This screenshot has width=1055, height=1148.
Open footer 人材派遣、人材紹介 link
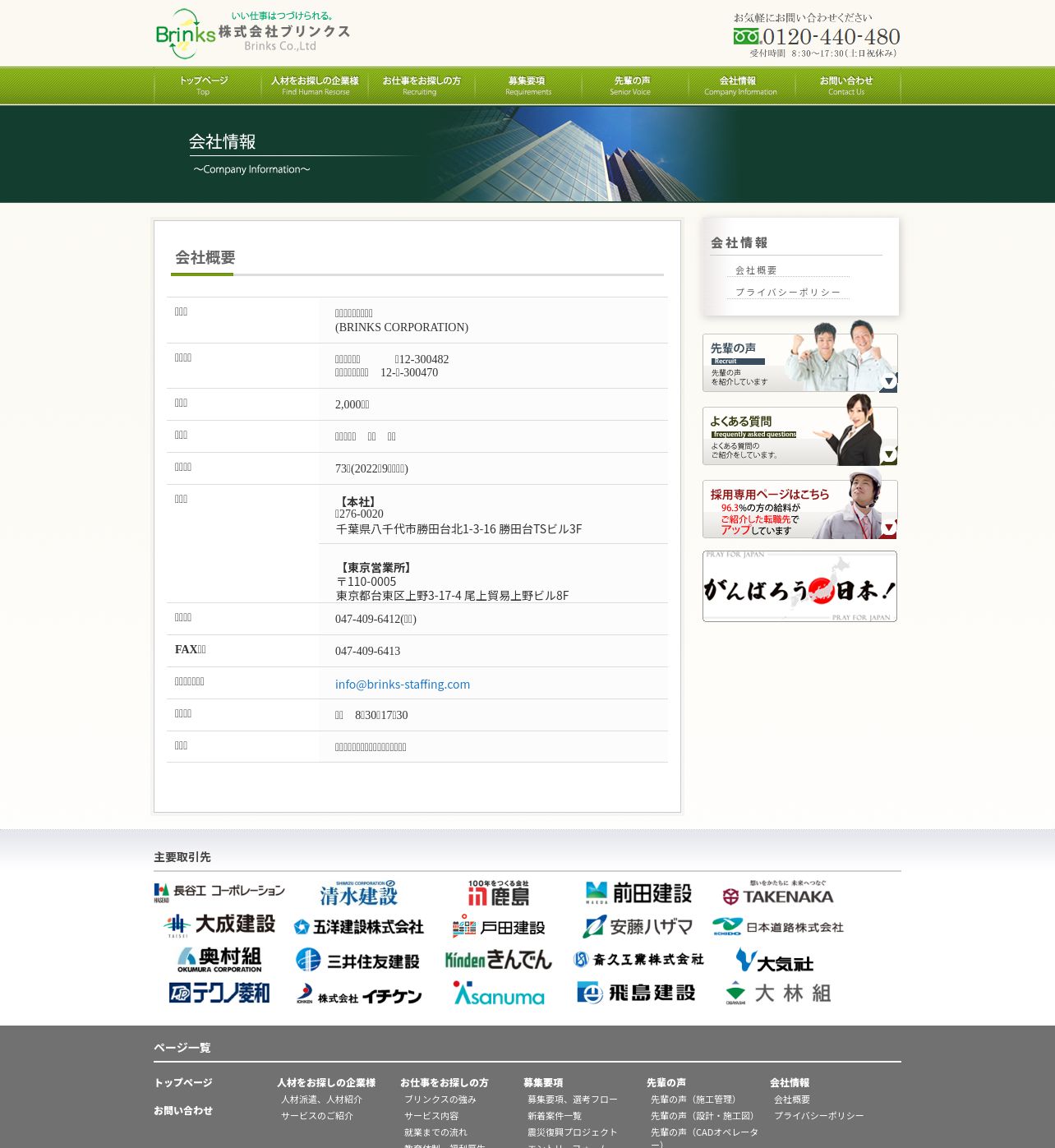point(321,1100)
